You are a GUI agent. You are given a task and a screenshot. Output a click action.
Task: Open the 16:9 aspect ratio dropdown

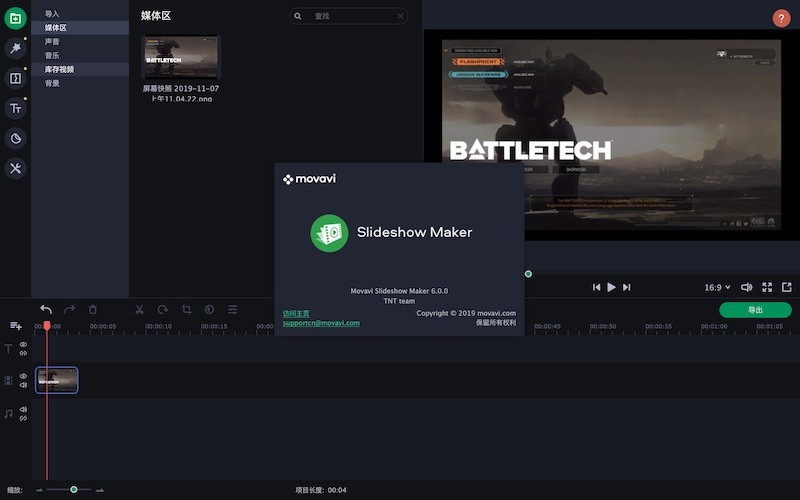click(717, 287)
